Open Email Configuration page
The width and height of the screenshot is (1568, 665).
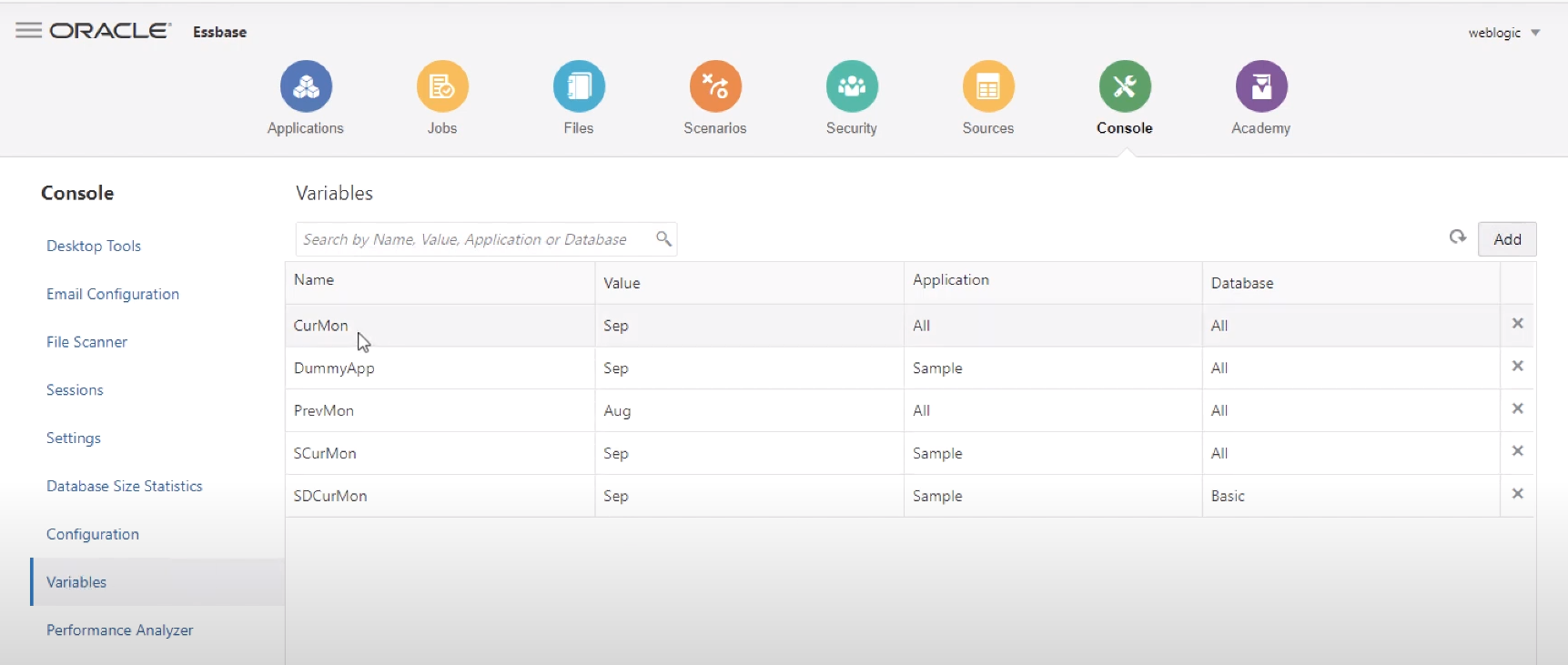click(x=113, y=294)
